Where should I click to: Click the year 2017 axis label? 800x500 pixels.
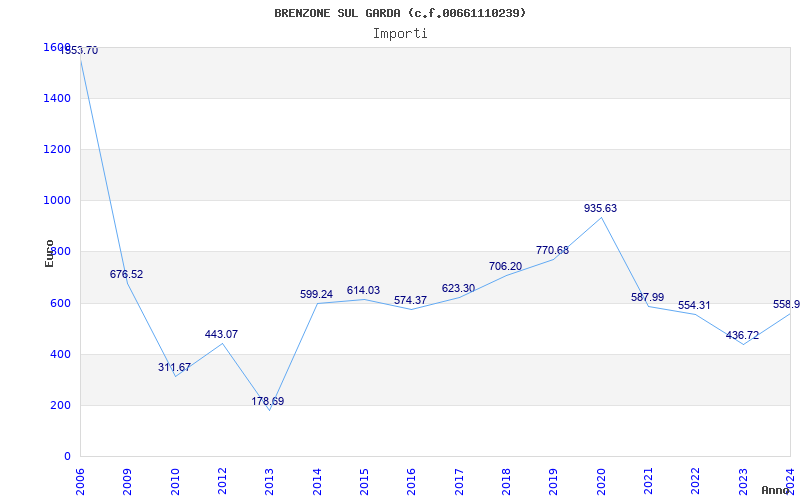point(459,482)
